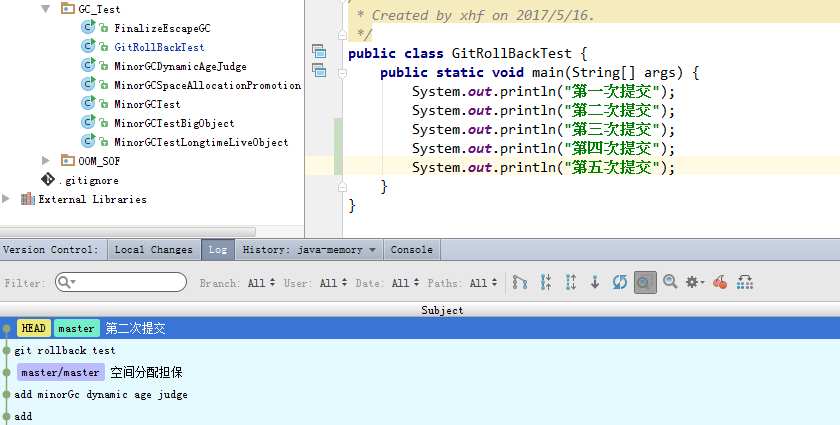Click the green change marker in editor gutter
This screenshot has height=425, width=840.
click(338, 146)
